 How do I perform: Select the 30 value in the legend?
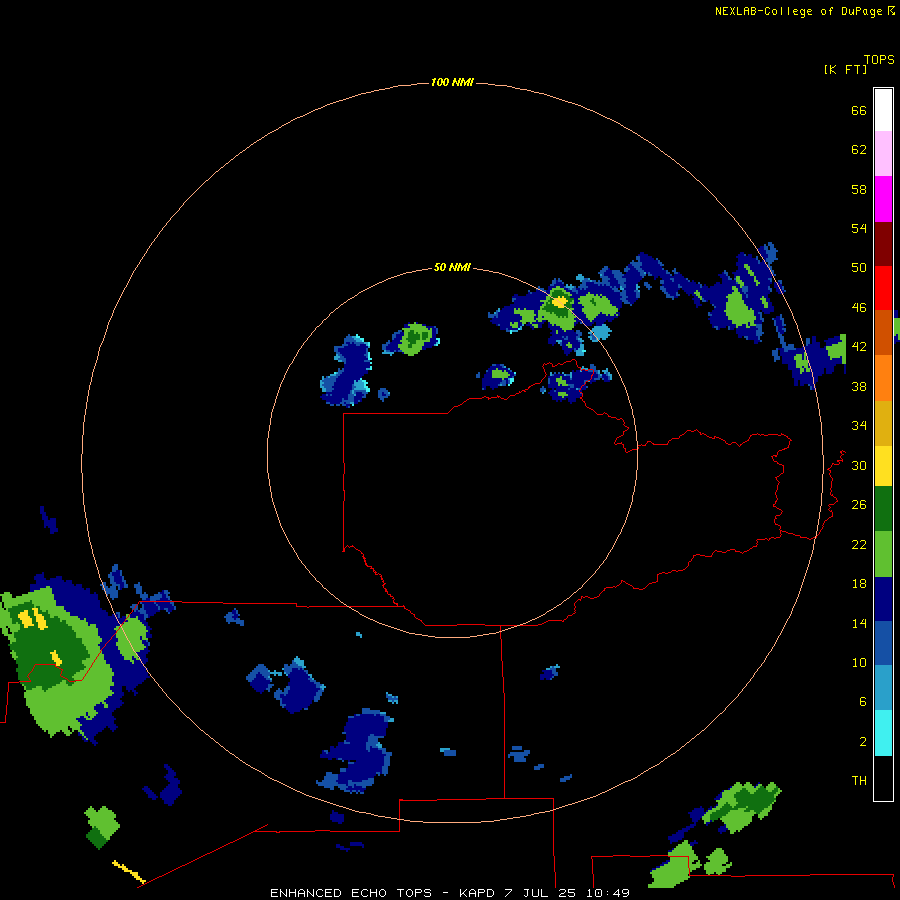click(x=859, y=465)
